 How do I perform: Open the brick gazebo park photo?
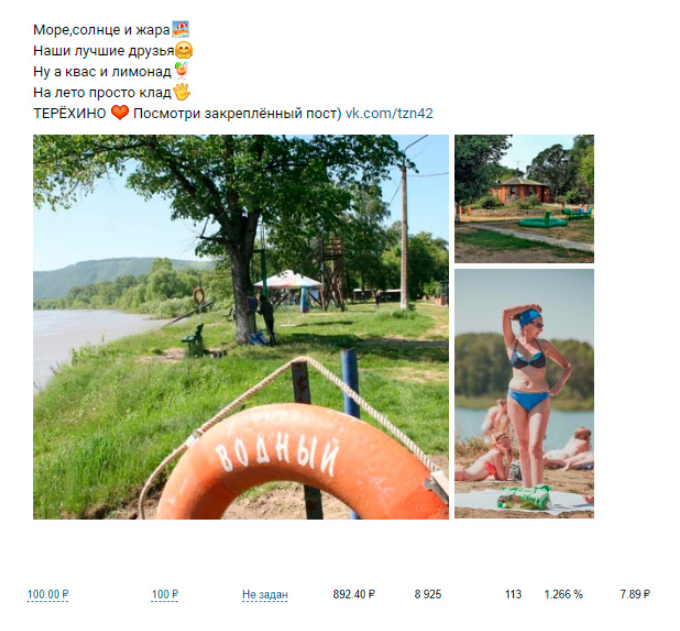pos(524,199)
